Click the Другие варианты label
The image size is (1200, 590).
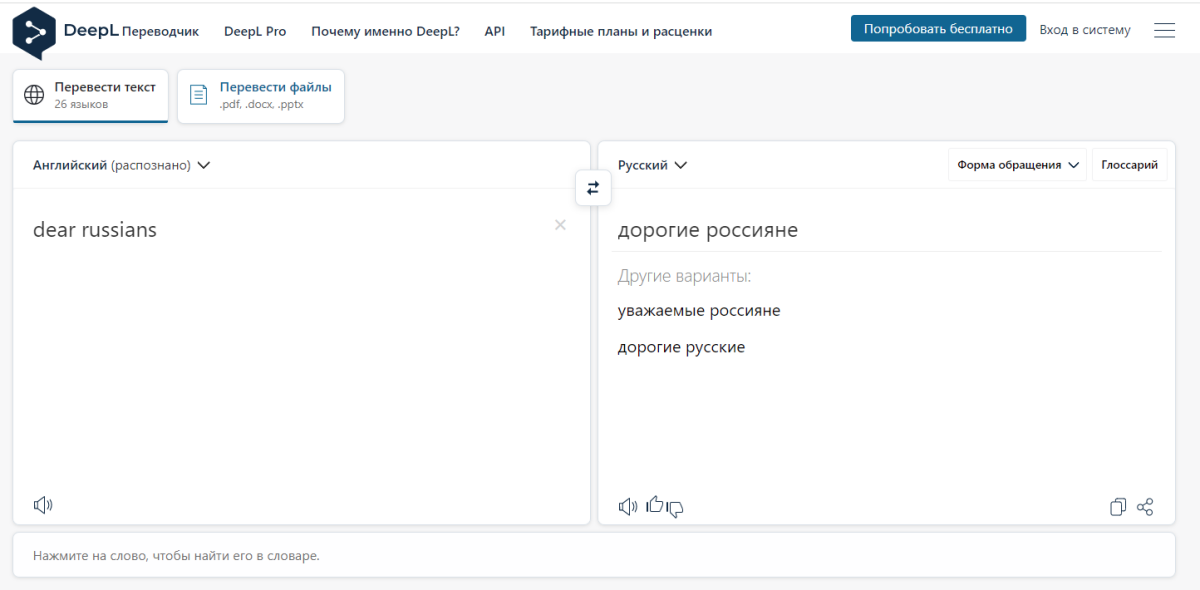pyautogui.click(x=684, y=276)
